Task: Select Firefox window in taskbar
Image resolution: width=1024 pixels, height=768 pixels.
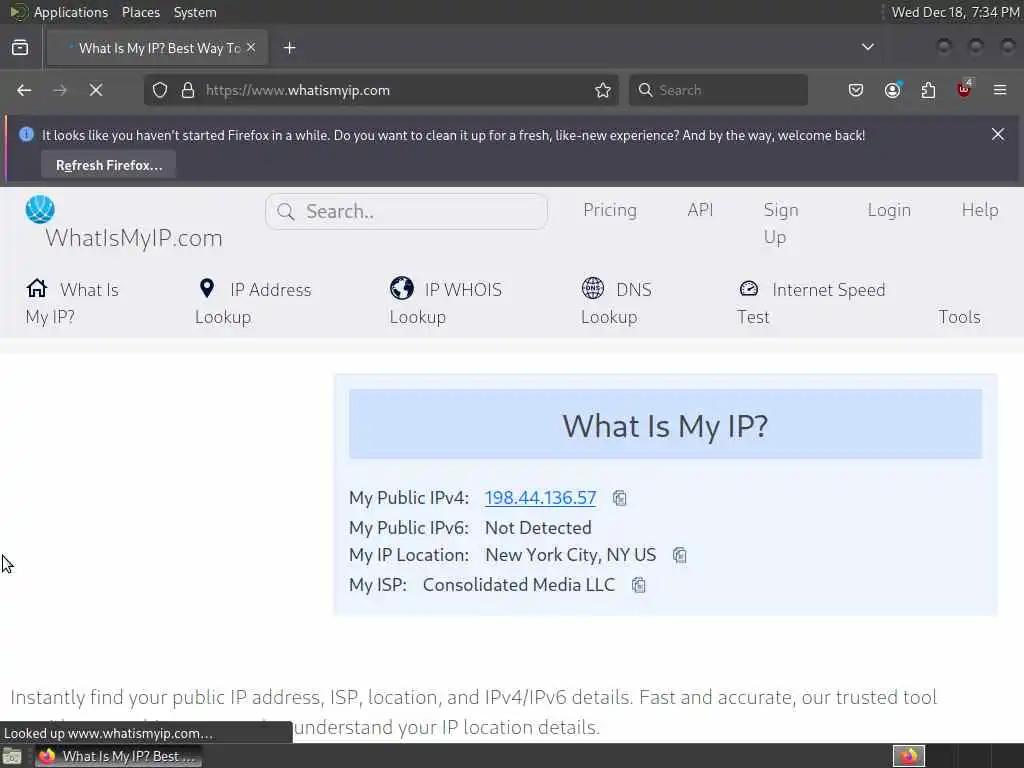Action: (x=118, y=756)
